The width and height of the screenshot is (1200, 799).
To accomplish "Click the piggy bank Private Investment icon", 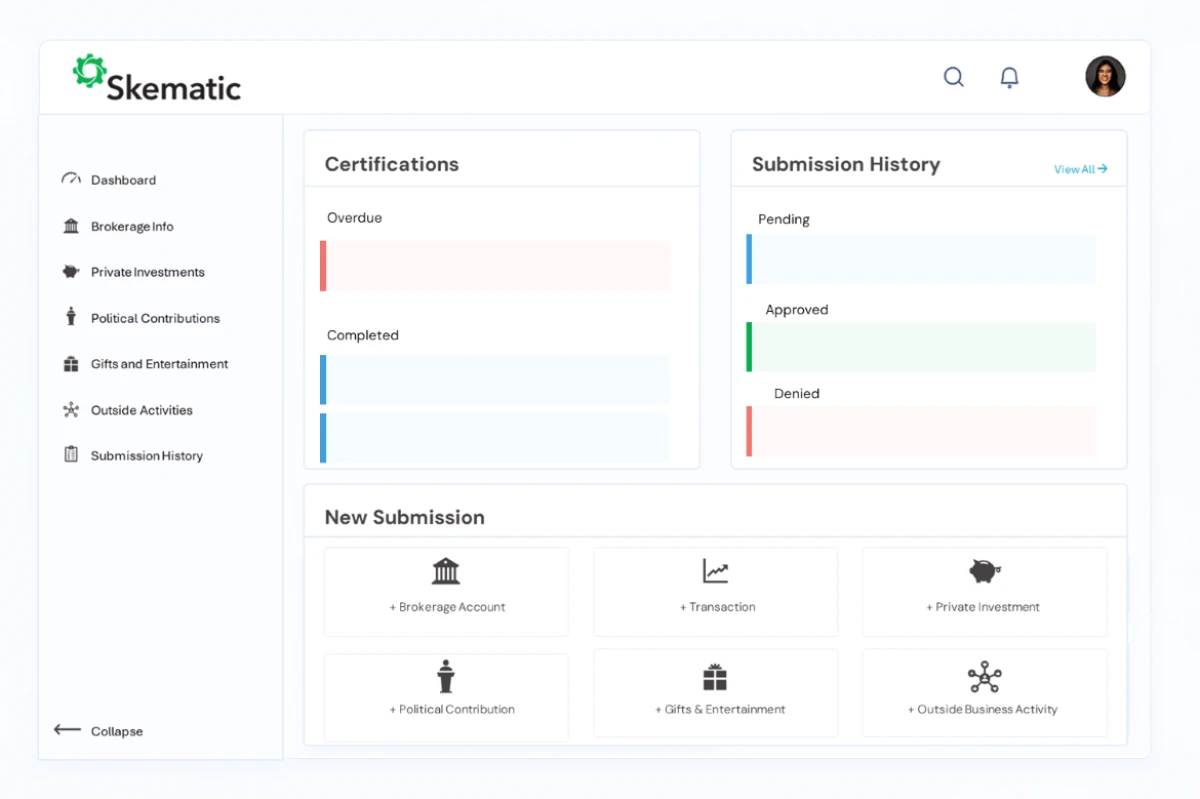I will [984, 571].
